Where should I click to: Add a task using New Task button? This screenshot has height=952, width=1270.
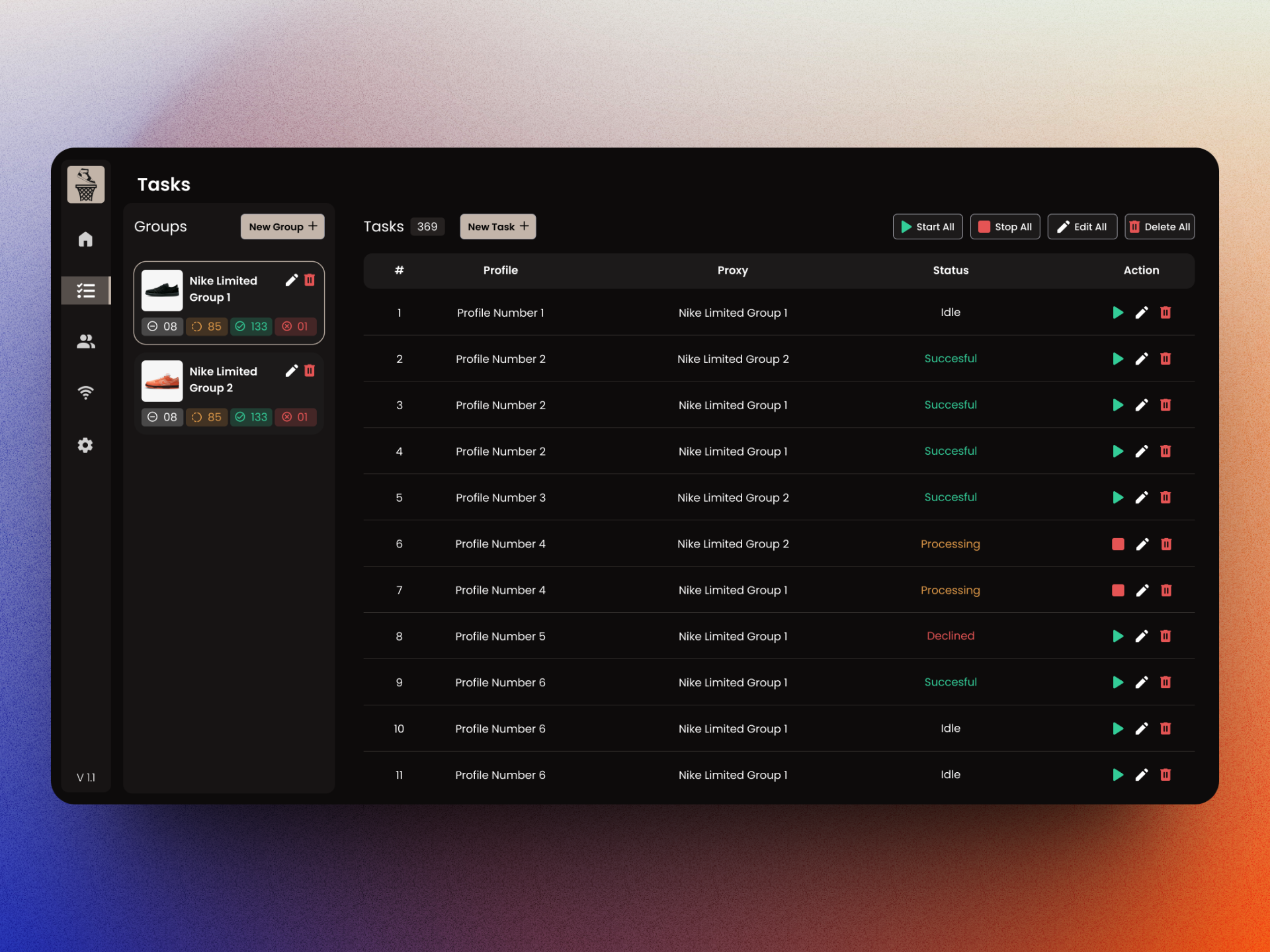tap(497, 226)
